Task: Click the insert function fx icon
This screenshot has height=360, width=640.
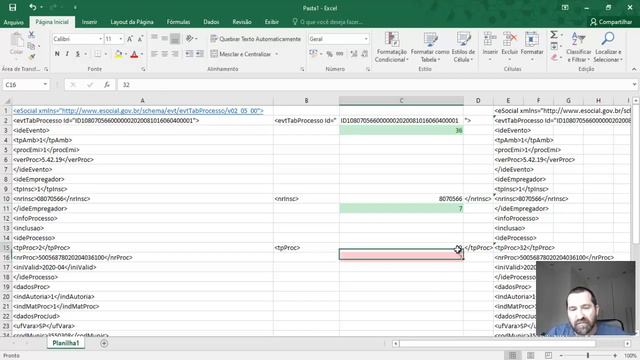Action: point(107,84)
